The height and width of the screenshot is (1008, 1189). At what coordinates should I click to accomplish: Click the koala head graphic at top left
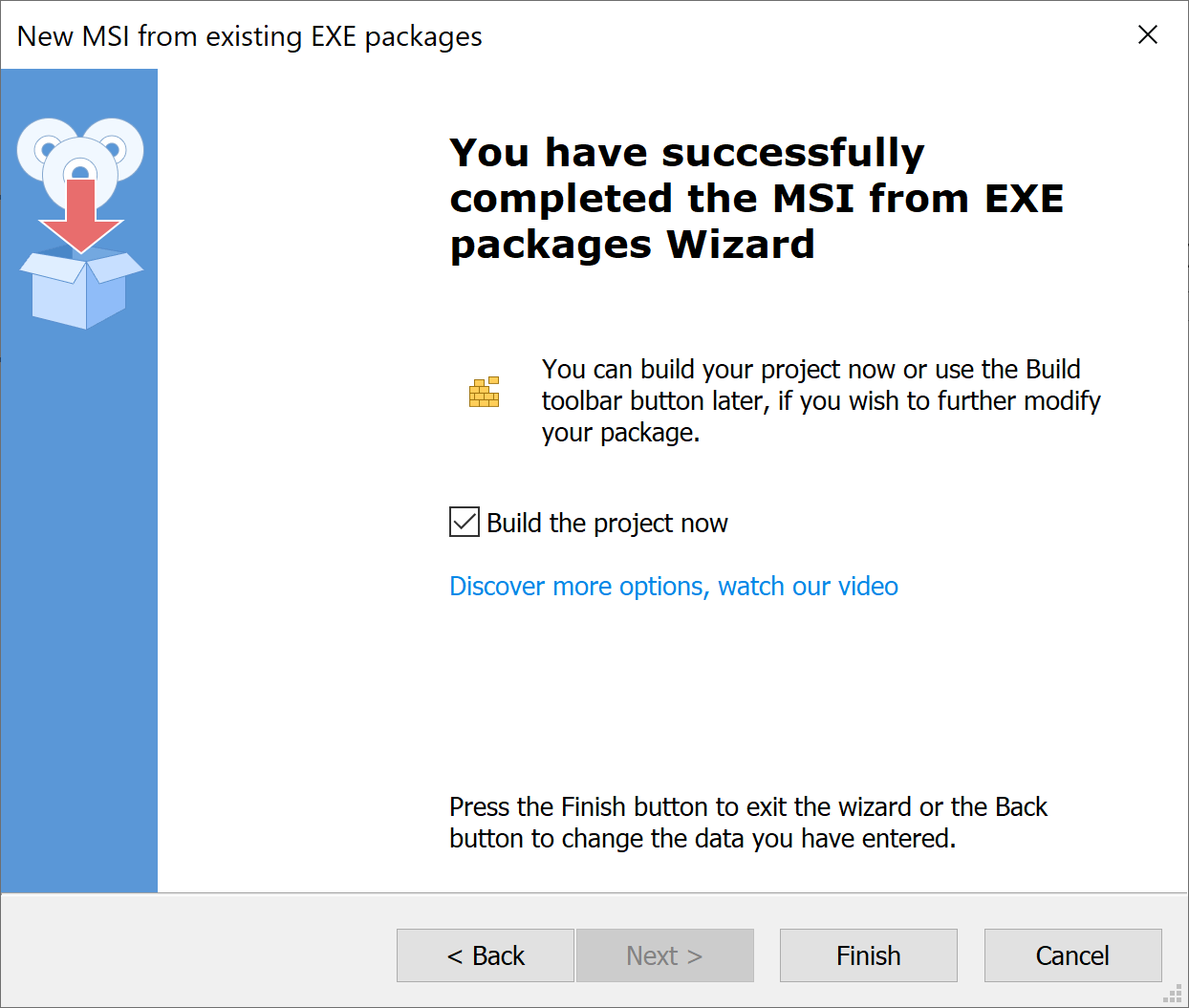pyautogui.click(x=81, y=158)
